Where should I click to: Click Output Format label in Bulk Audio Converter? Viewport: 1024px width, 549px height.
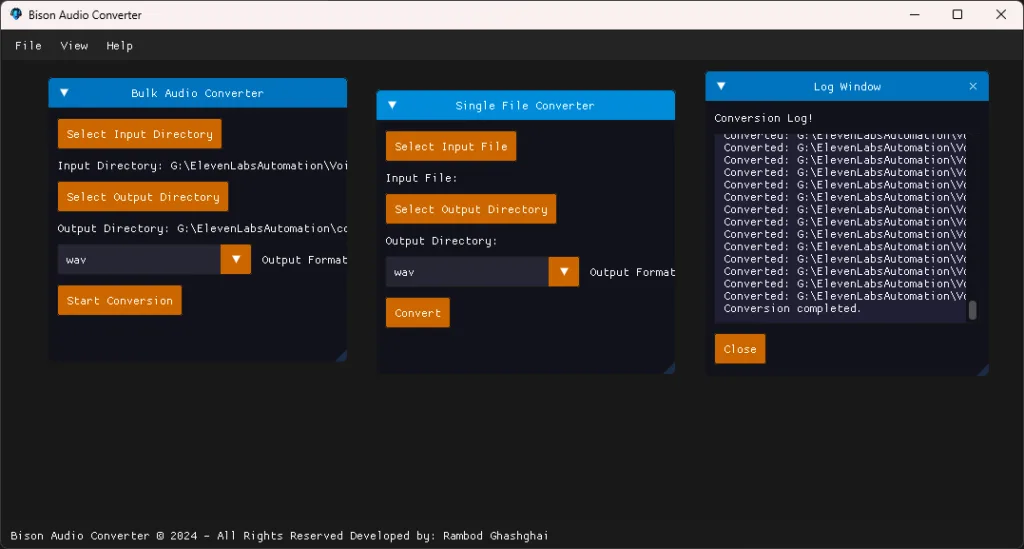tap(304, 260)
